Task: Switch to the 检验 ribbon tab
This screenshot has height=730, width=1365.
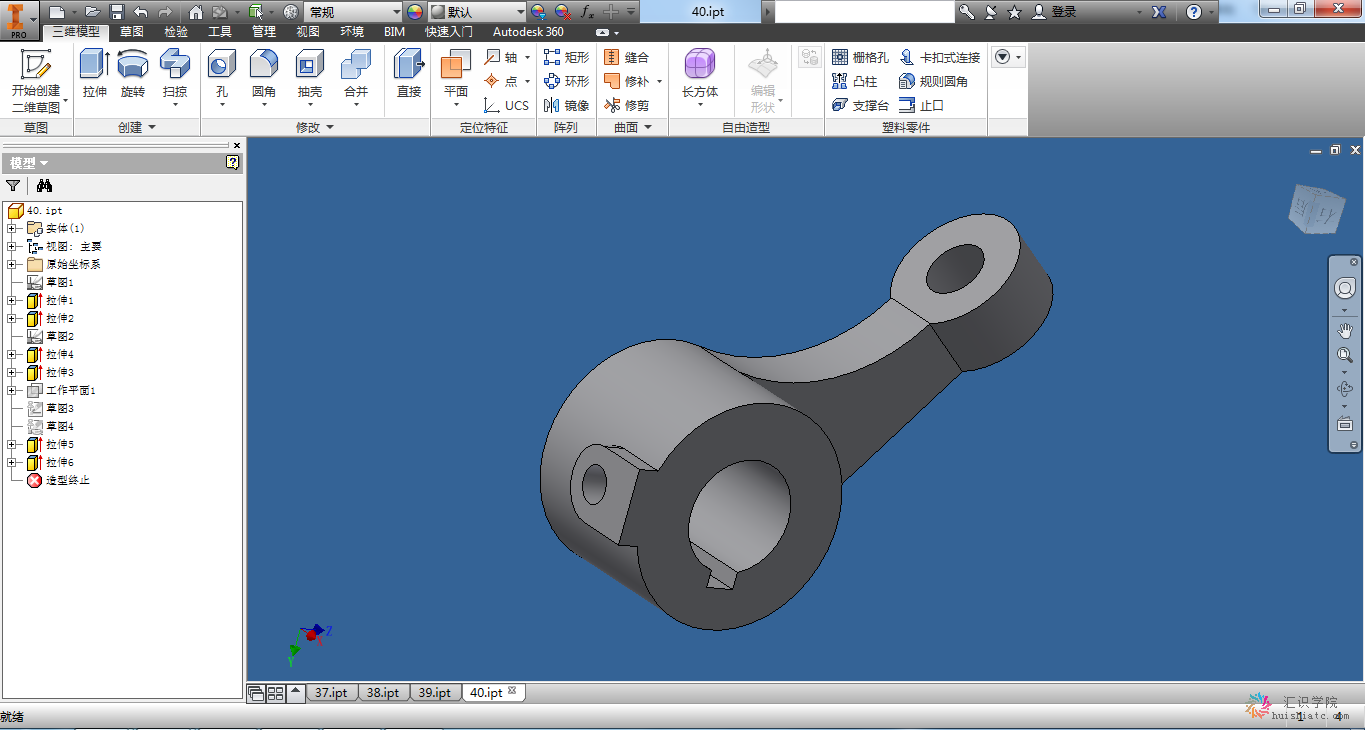Action: tap(176, 32)
